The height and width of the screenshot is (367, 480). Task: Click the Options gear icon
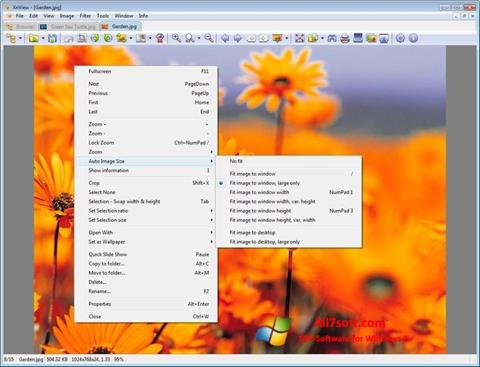(400, 38)
